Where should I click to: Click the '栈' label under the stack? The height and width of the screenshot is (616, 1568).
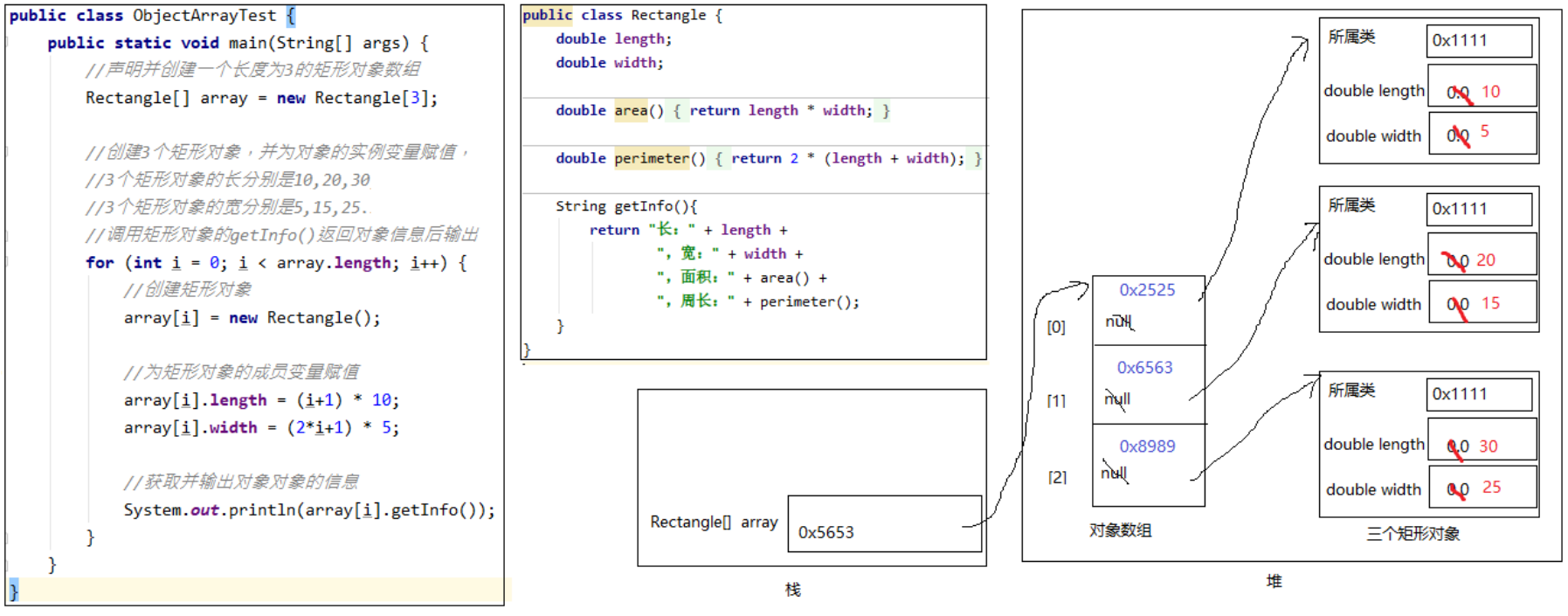(x=792, y=590)
